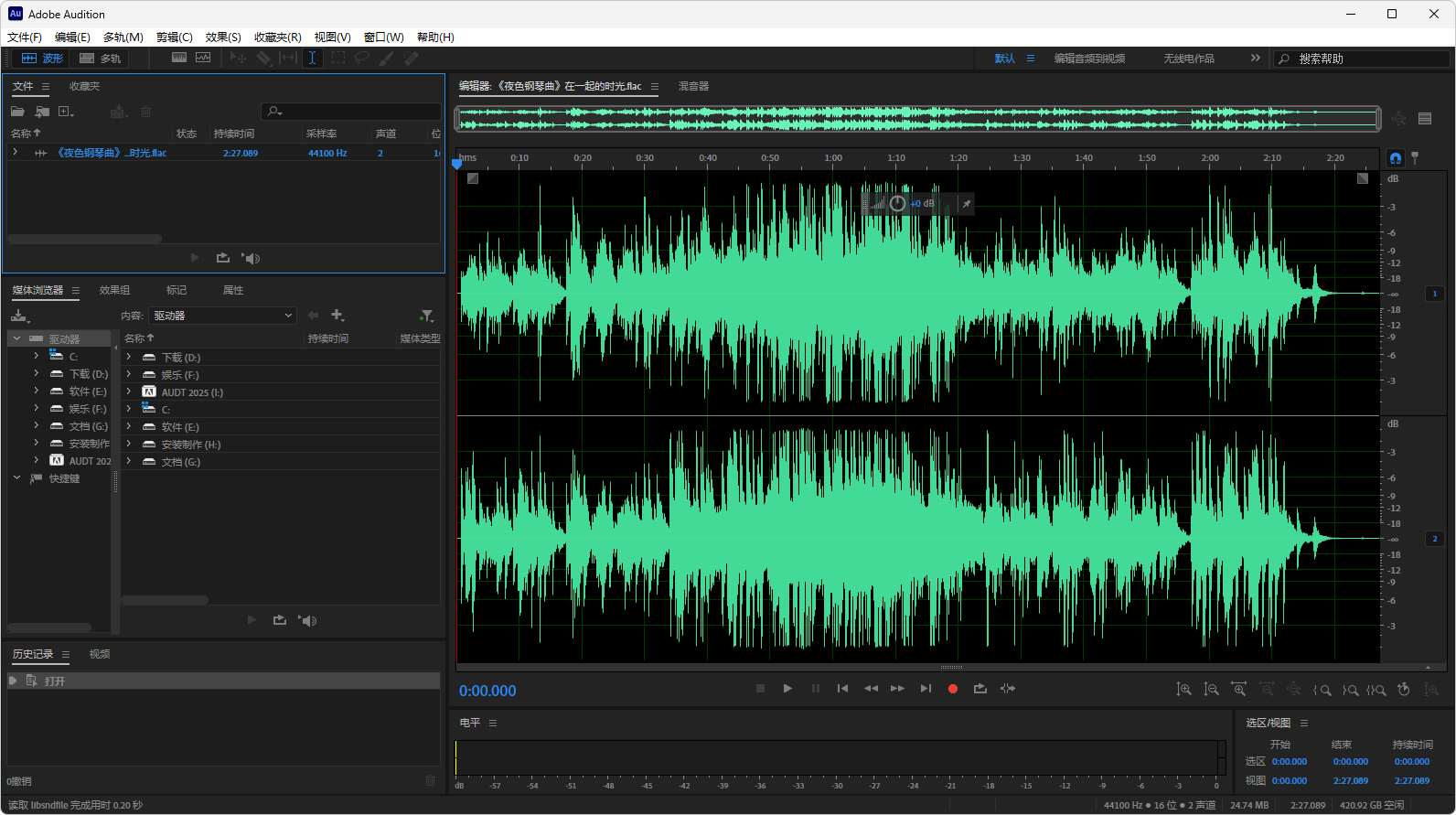The image size is (1456, 815).
Task: Click Skip Selection icon in transport
Action: point(1007,689)
